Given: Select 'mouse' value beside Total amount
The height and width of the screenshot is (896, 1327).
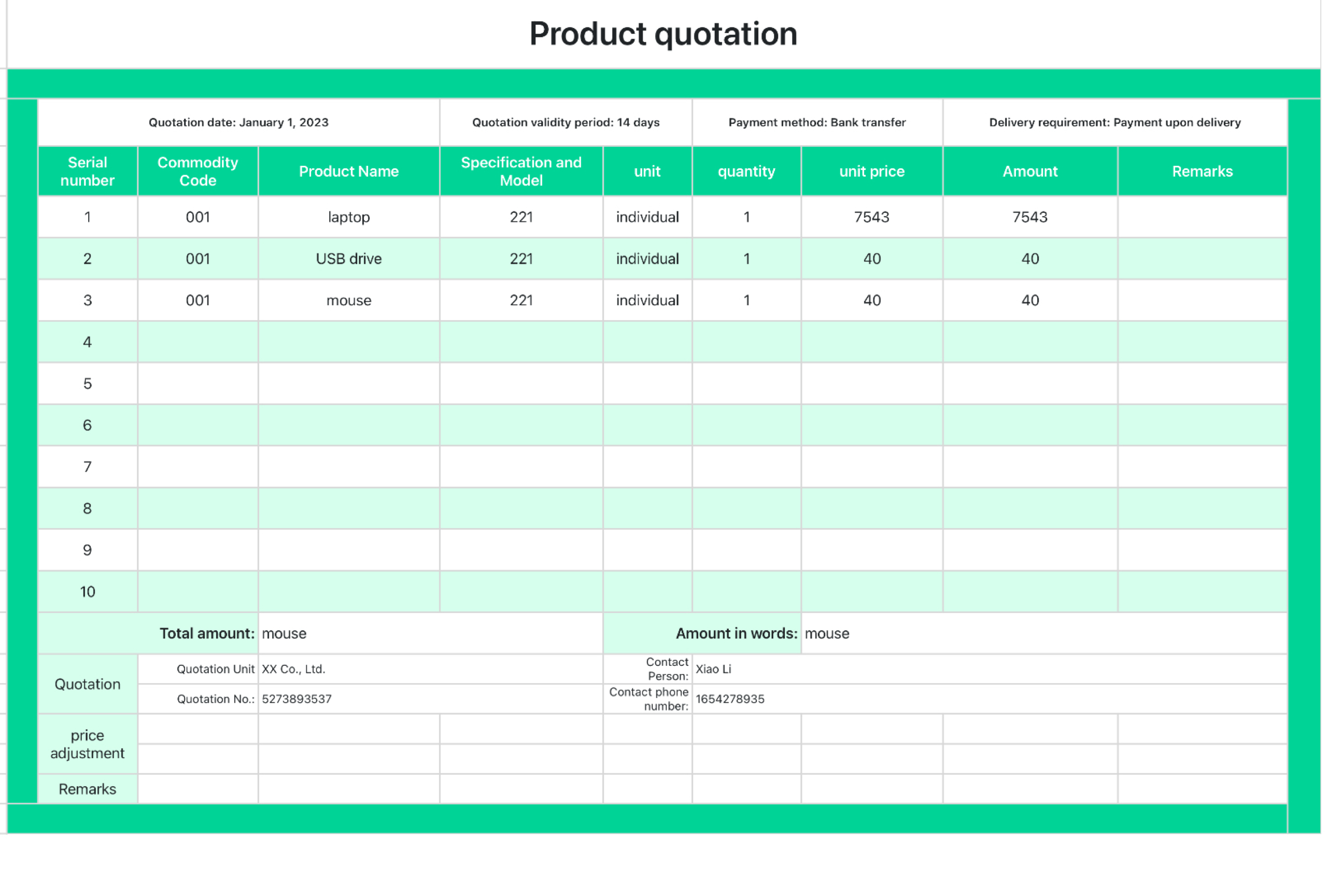Looking at the screenshot, I should point(431,633).
